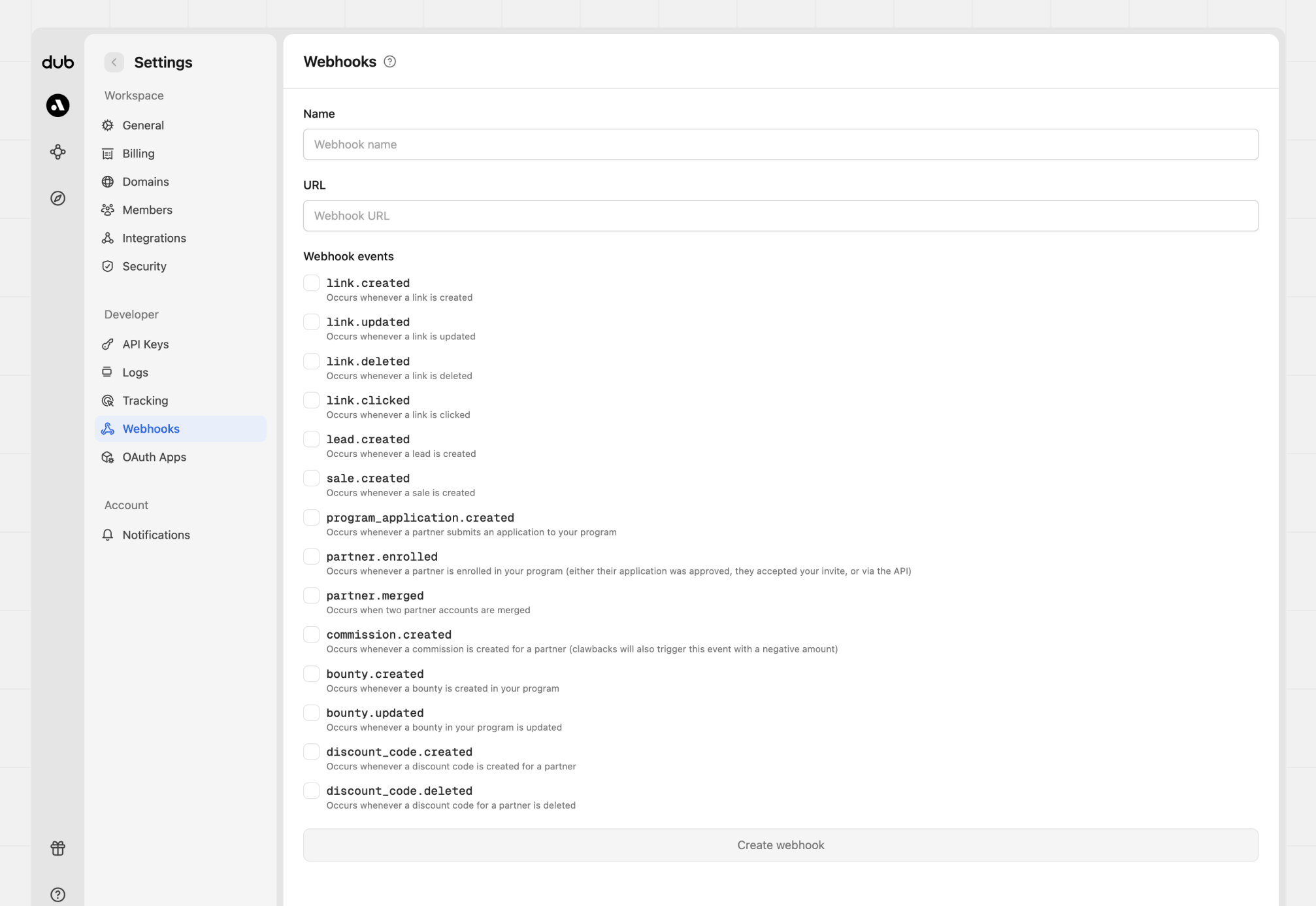Check the sale.created event
Viewport: 1316px width, 906px height.
point(312,478)
